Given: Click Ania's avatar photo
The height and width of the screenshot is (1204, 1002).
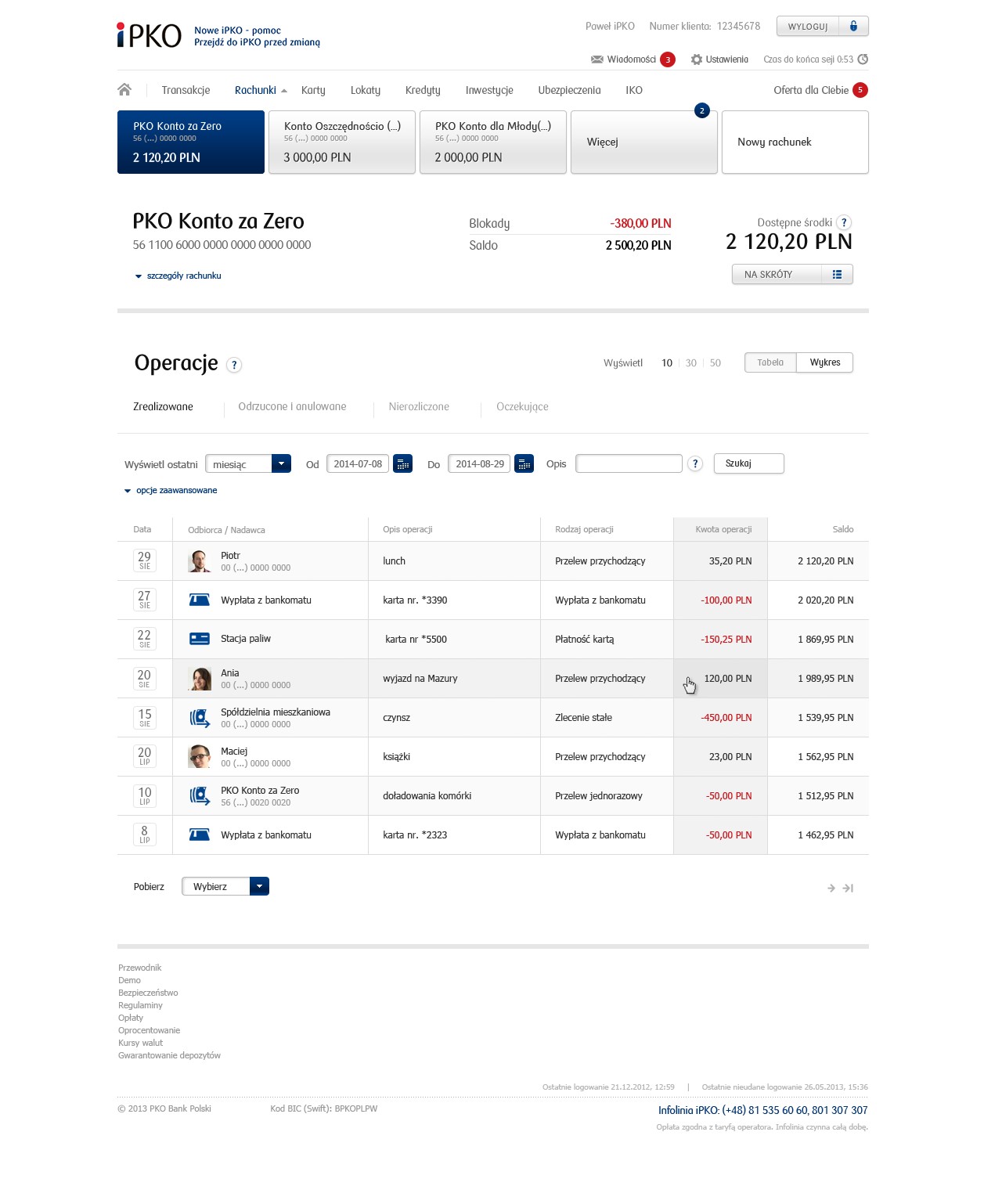Looking at the screenshot, I should [200, 679].
